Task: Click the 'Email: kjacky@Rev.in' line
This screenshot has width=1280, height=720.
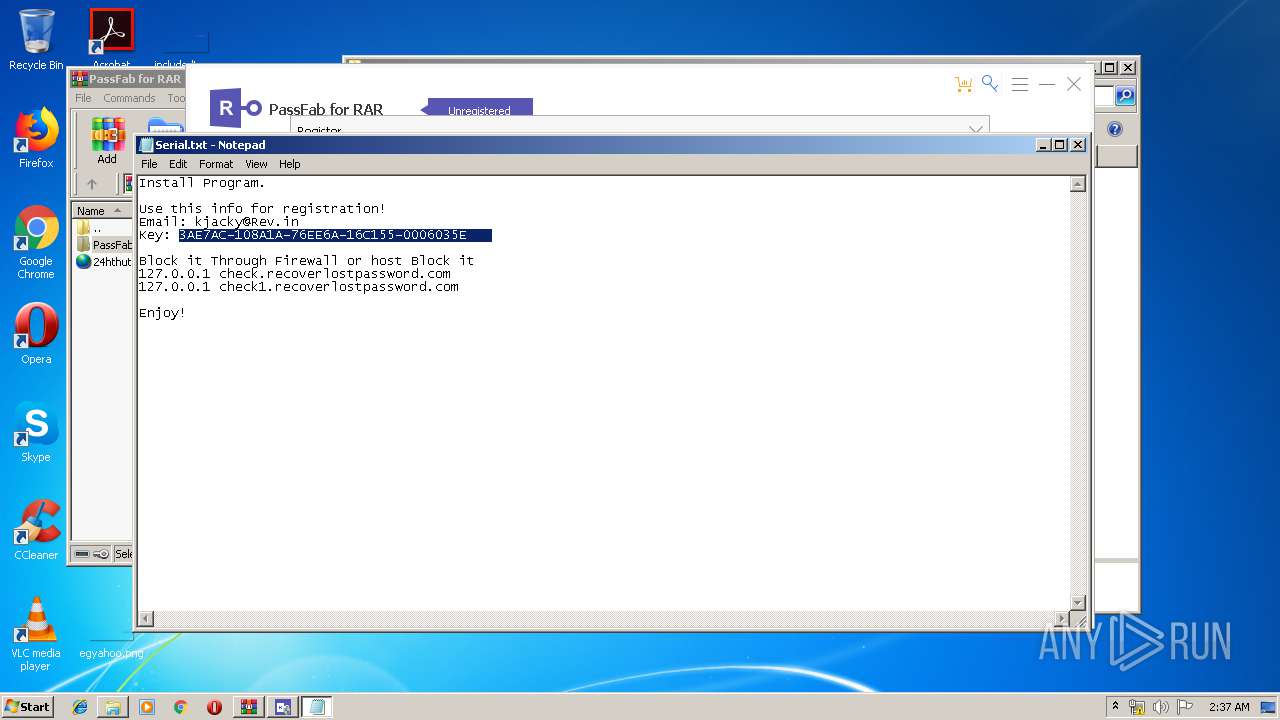Action: [x=219, y=222]
